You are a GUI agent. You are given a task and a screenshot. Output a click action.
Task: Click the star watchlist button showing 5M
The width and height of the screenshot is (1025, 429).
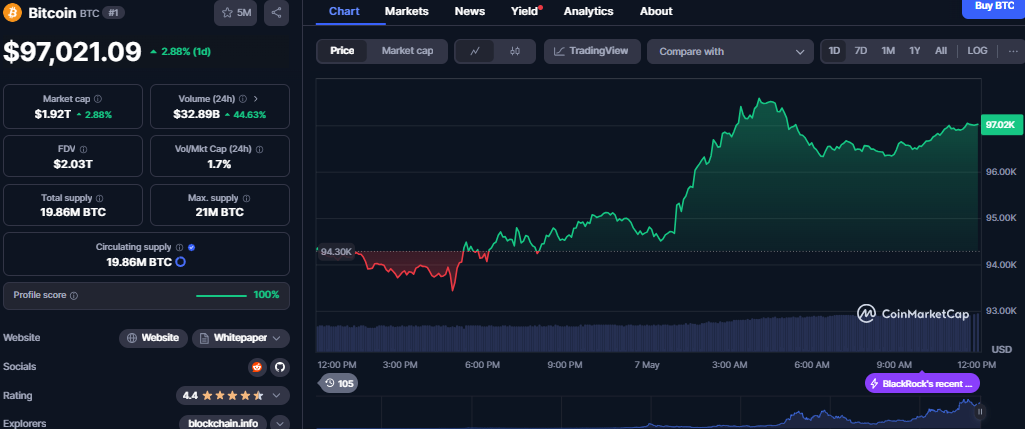point(234,13)
